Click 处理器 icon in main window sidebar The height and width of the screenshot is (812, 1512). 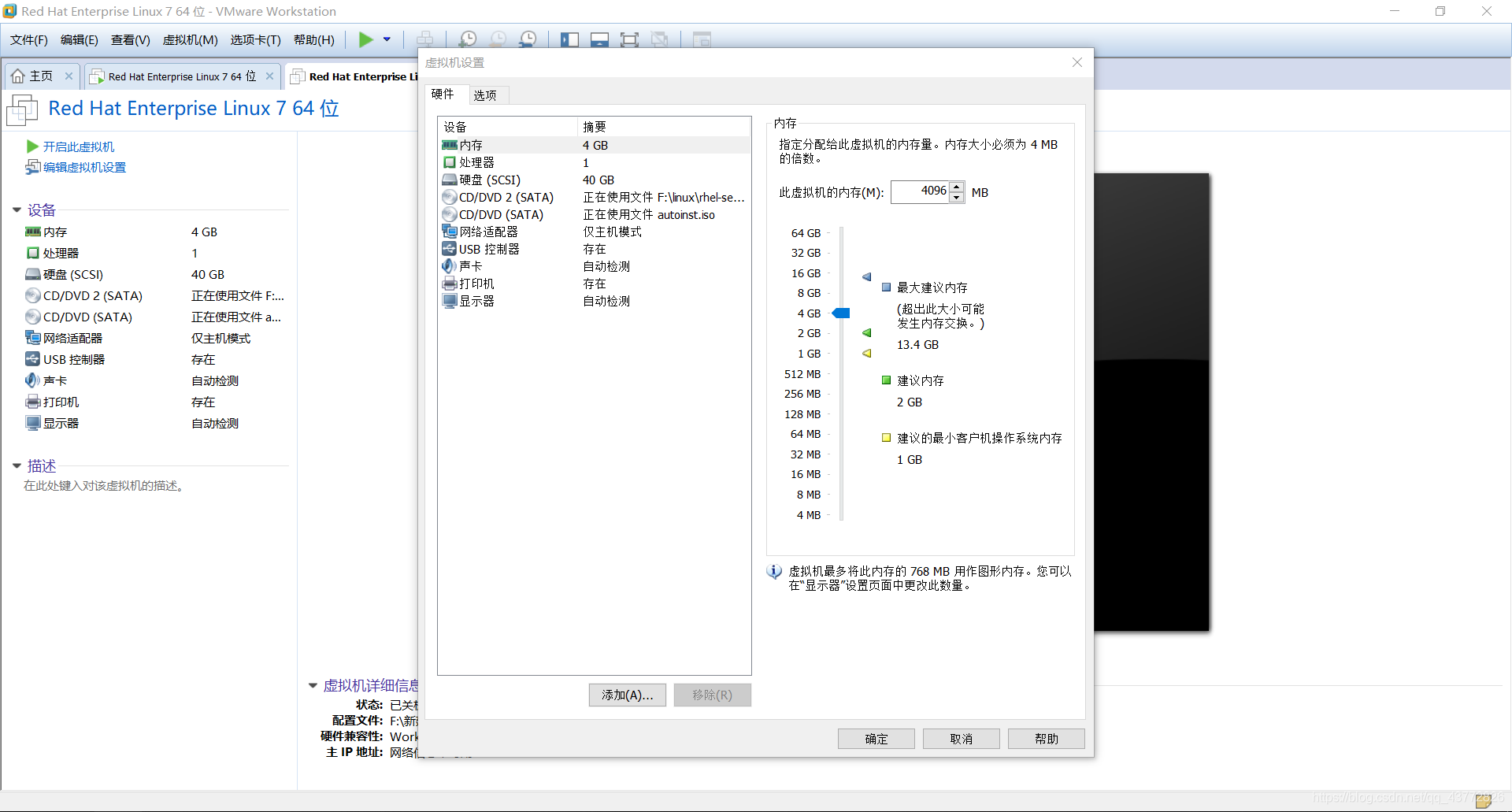33,253
